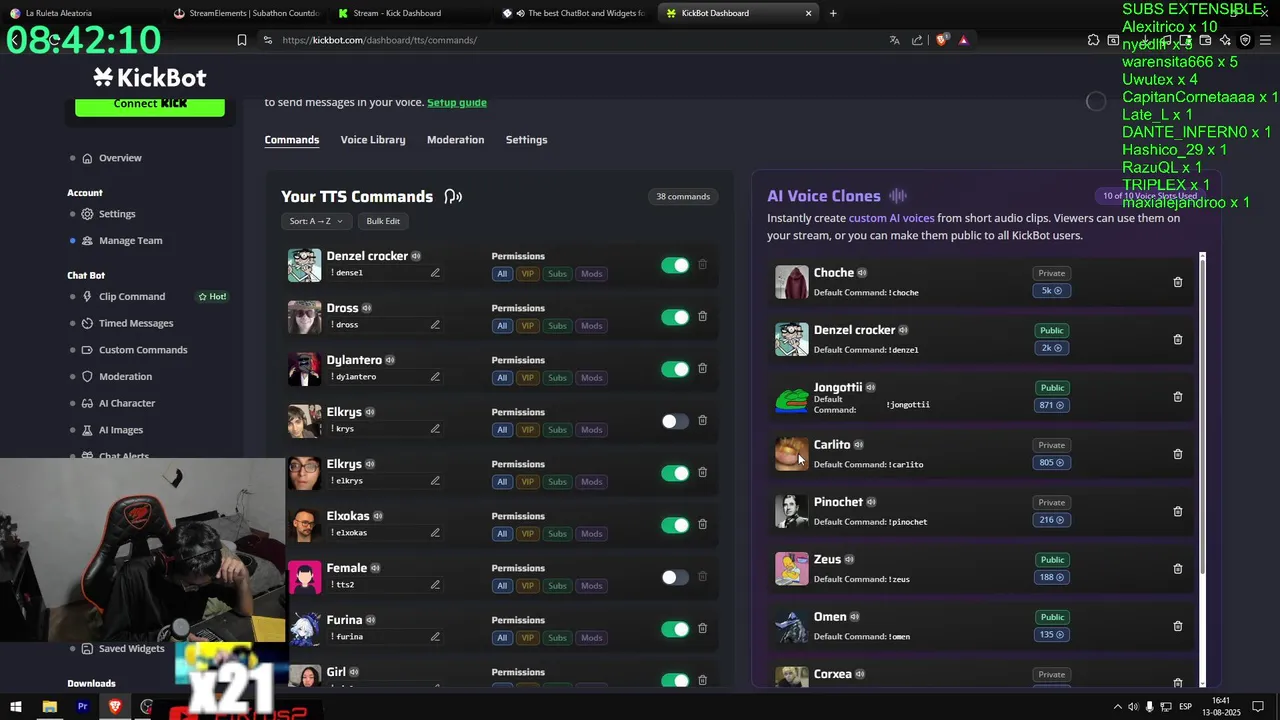Image resolution: width=1280 pixels, height=720 pixels.
Task: Open the Sort A to Z dropdown
Action: [x=316, y=221]
